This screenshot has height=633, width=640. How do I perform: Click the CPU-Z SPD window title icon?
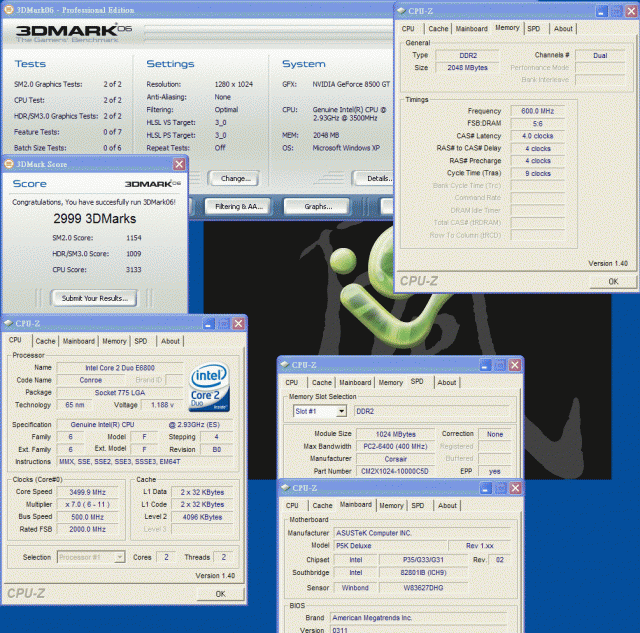point(285,365)
